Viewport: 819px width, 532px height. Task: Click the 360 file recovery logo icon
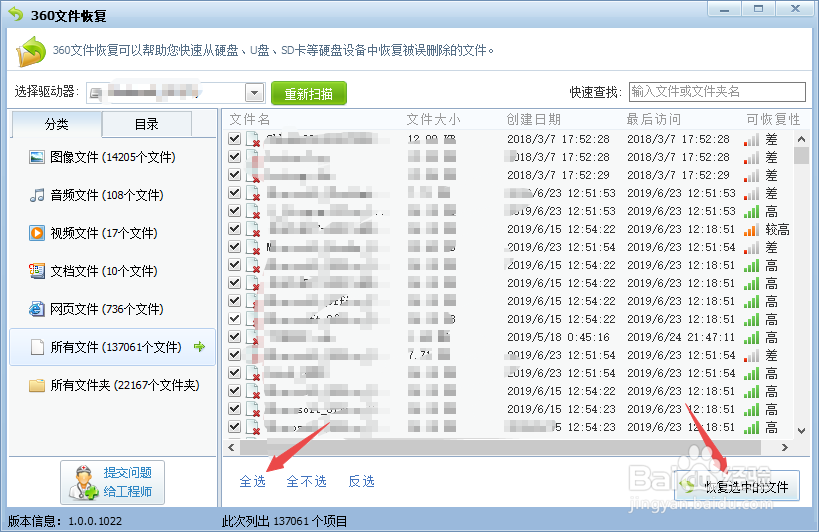coord(31,51)
